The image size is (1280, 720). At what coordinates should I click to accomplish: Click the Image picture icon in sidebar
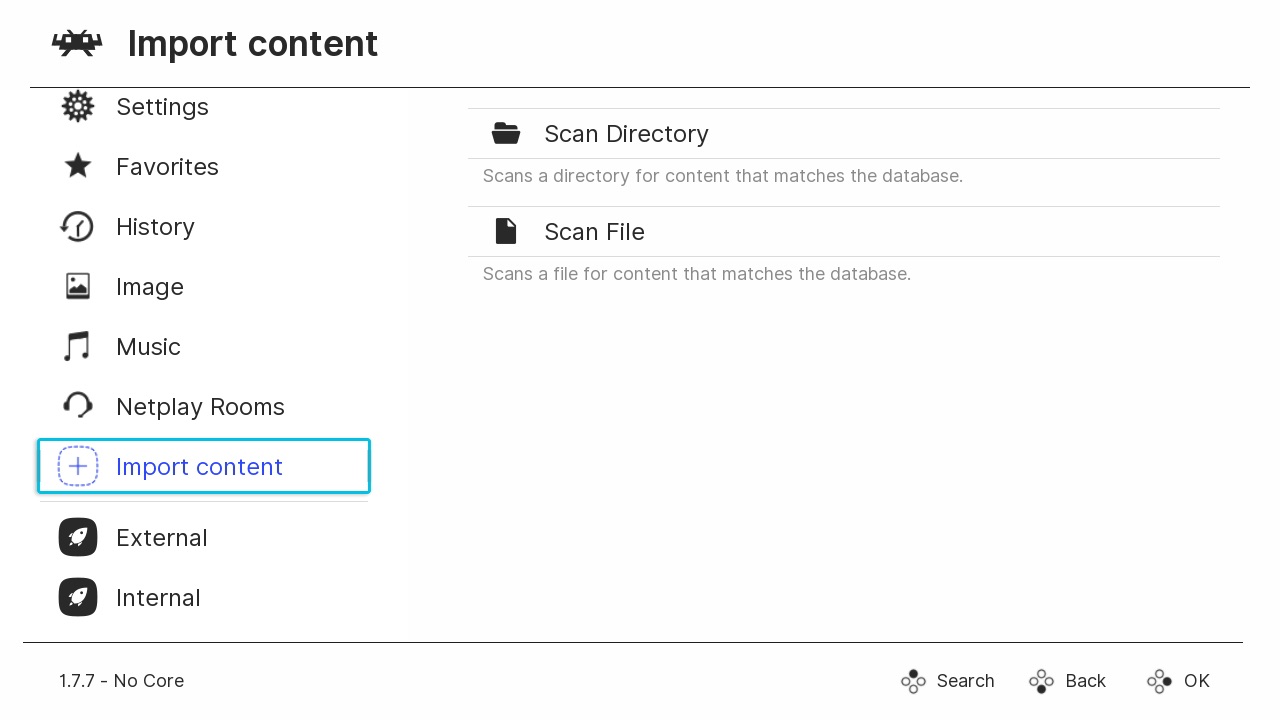click(x=78, y=287)
